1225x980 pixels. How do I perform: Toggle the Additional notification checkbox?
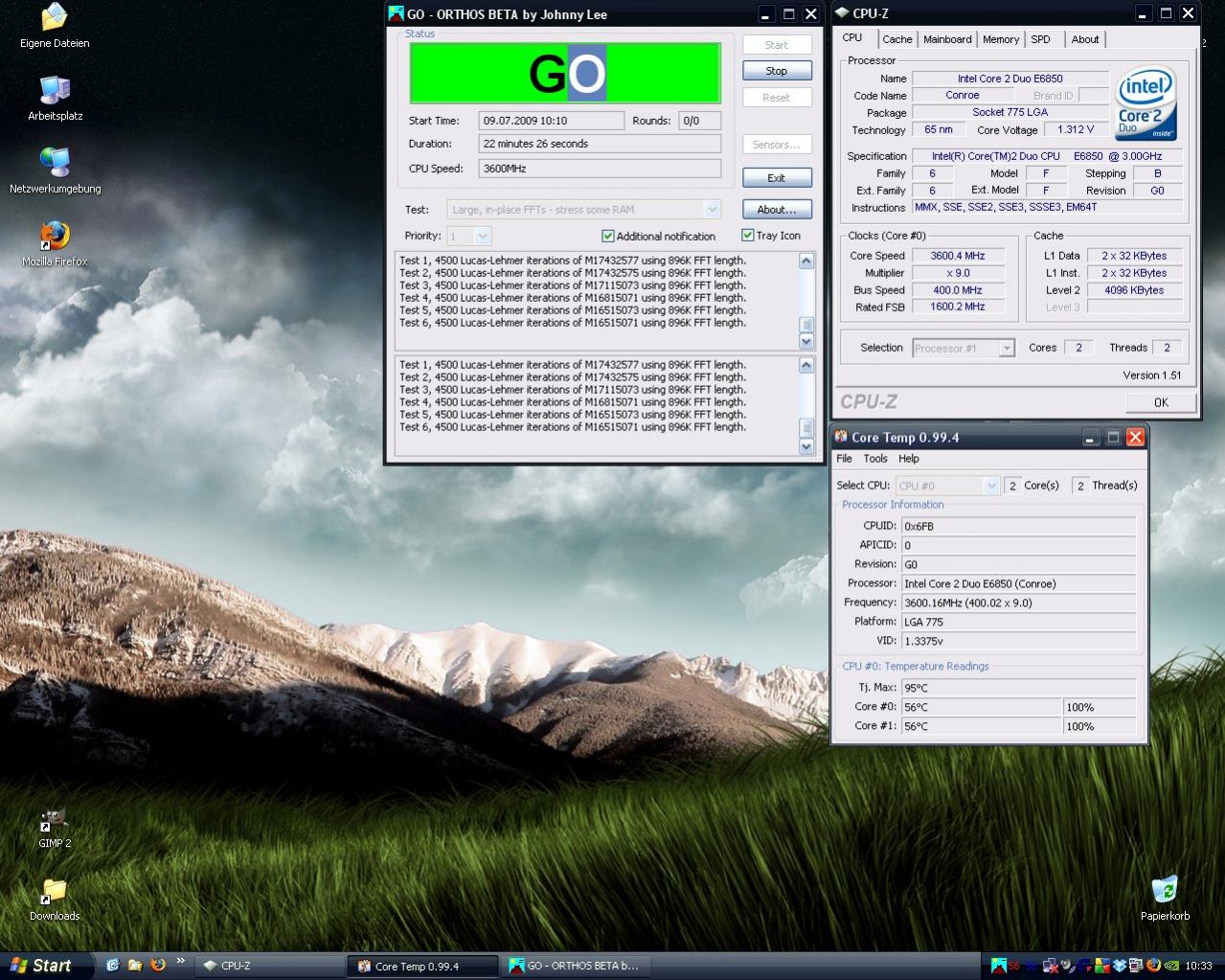(x=607, y=236)
